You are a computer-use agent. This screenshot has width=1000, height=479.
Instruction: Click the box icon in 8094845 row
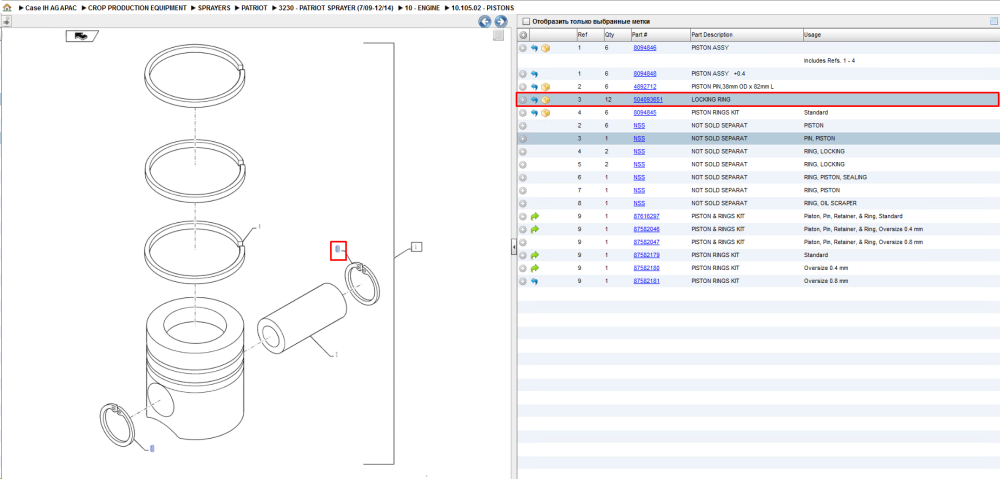click(x=545, y=113)
